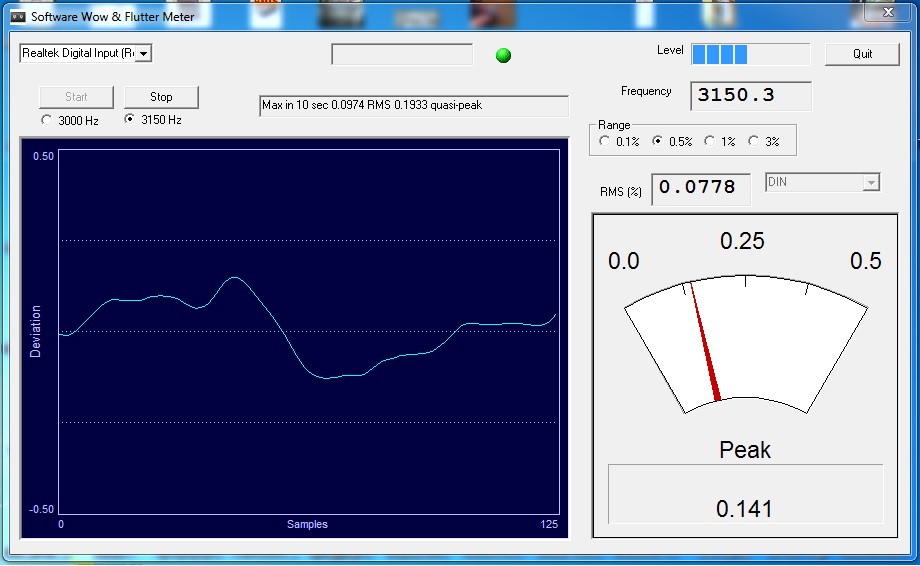Click the Level meter bar
920x566 pixels.
click(750, 55)
